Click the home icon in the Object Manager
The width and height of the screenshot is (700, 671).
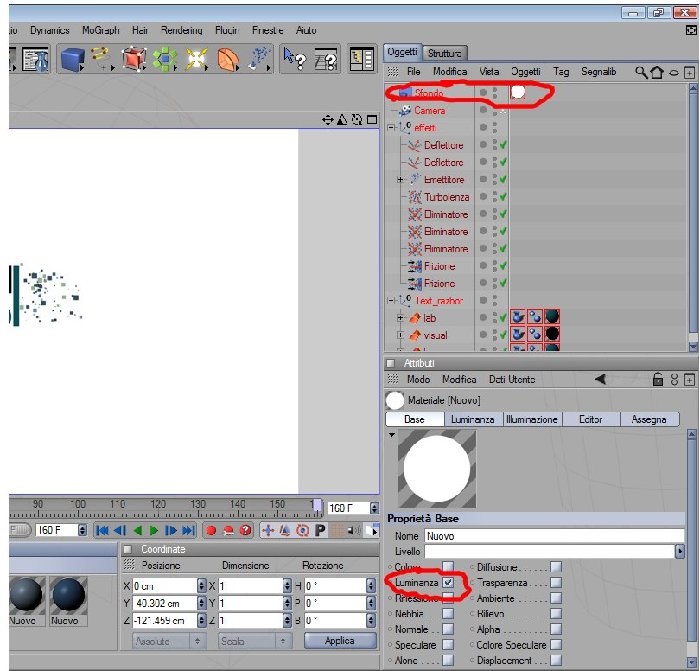tap(657, 72)
